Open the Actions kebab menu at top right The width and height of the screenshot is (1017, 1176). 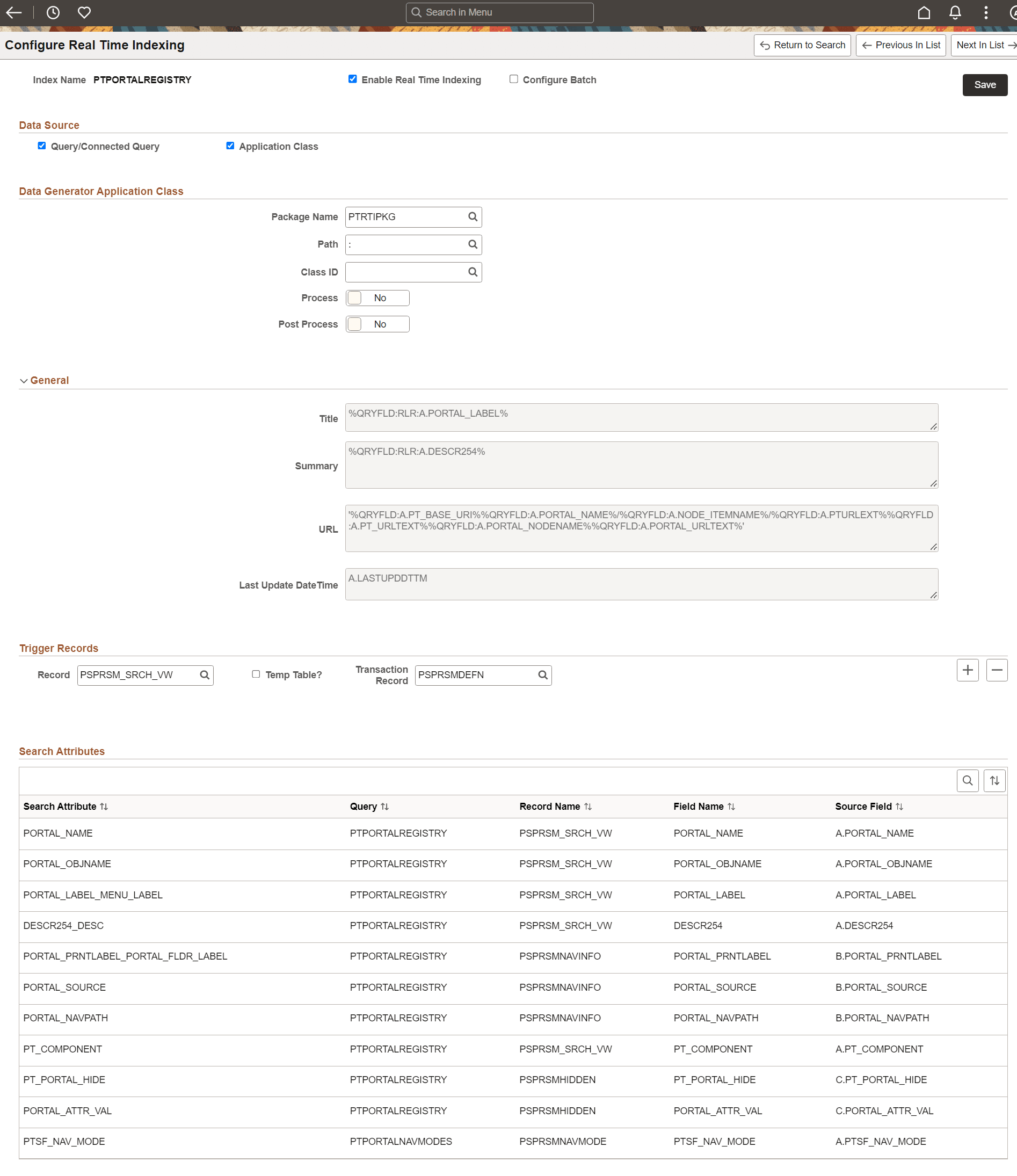pos(986,12)
